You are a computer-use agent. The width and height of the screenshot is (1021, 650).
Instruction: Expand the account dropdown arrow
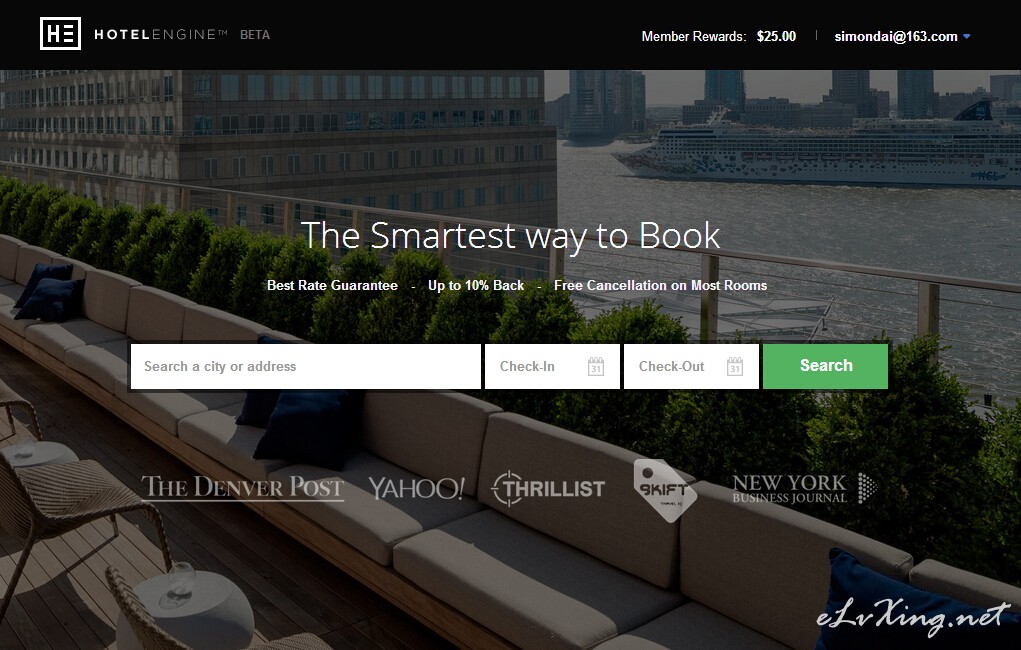966,36
